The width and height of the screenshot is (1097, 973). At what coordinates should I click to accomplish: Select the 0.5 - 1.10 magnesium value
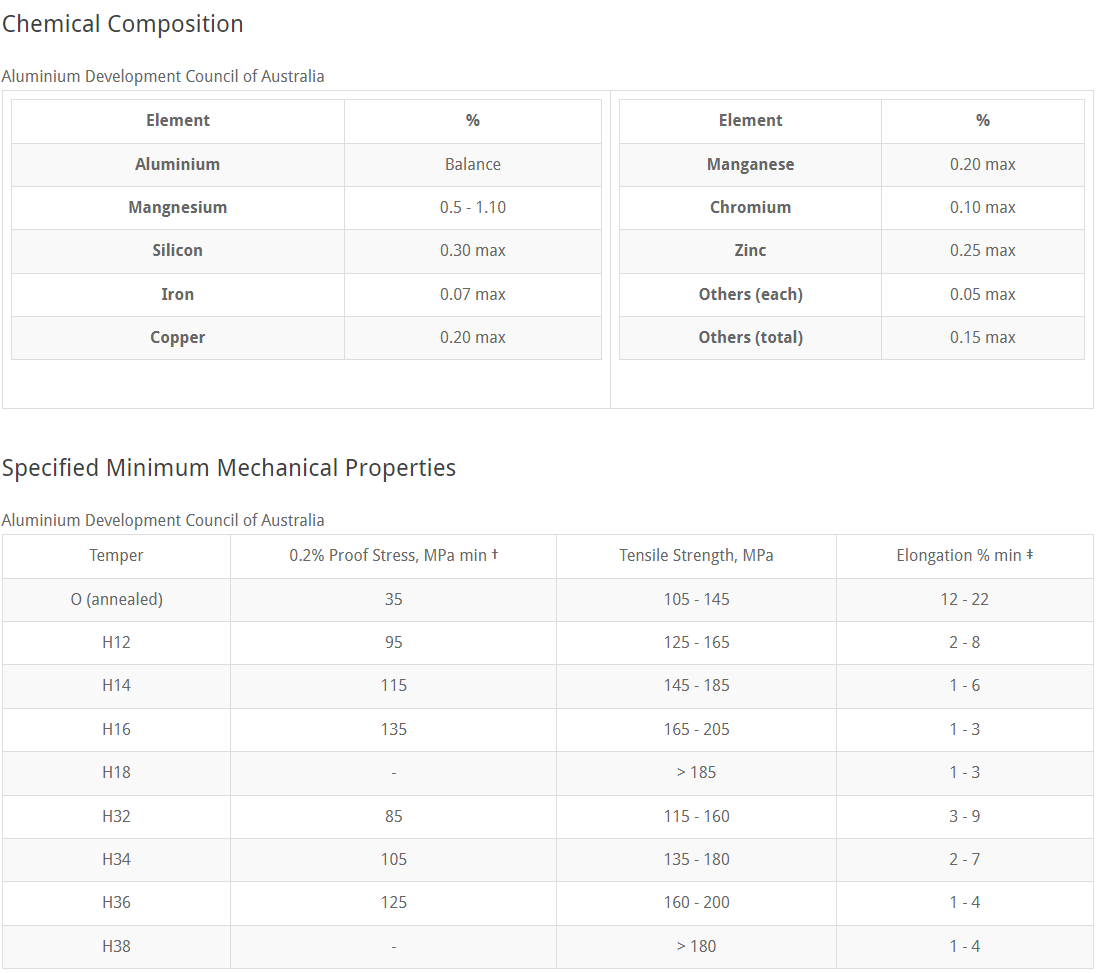point(472,207)
